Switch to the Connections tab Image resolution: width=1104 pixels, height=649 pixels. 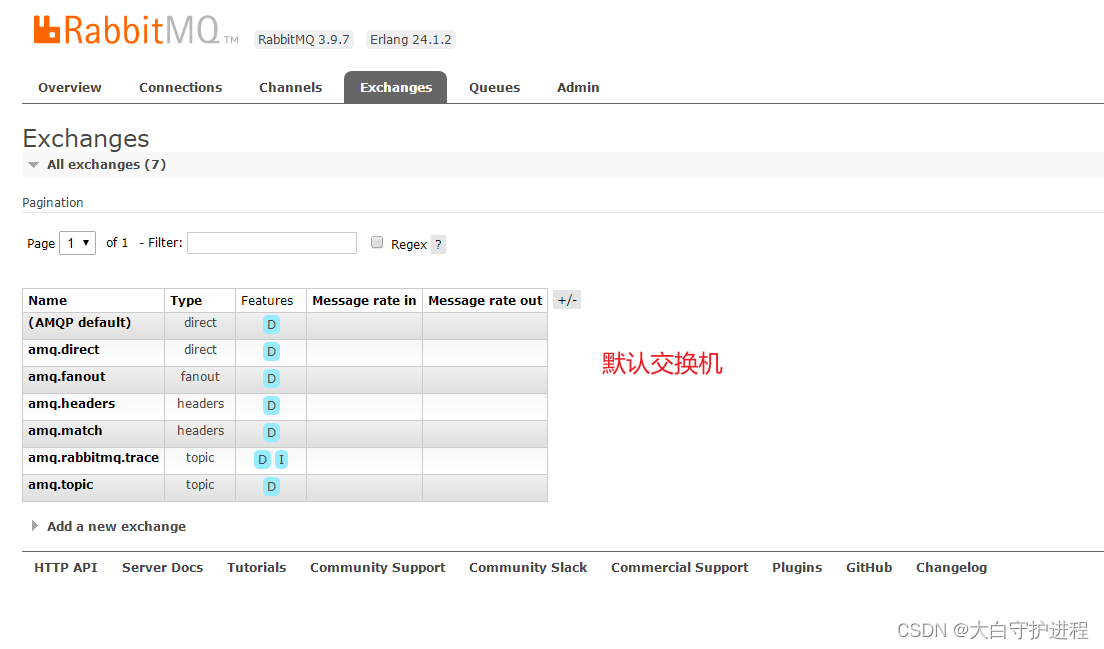point(180,87)
